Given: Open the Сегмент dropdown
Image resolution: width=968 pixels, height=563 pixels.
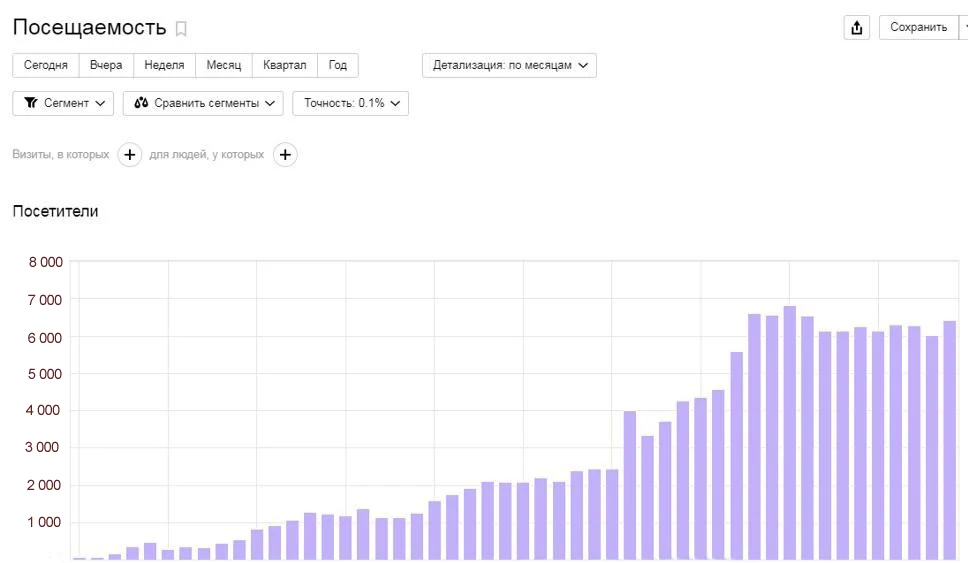Looking at the screenshot, I should click(x=63, y=103).
